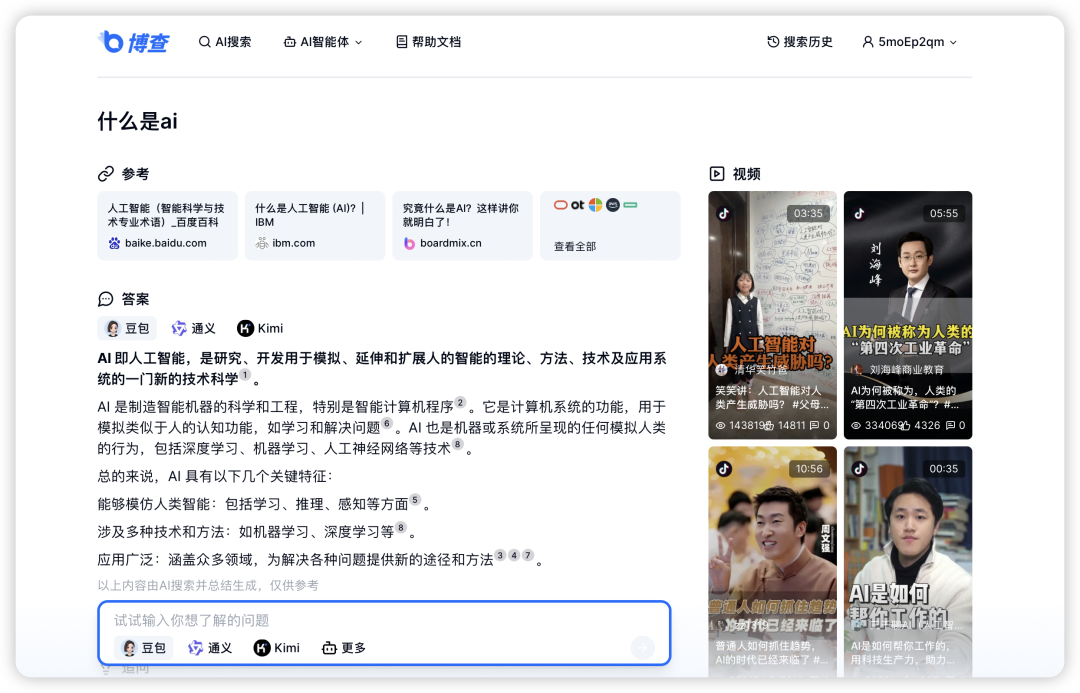Viewport: 1080px width, 693px height.
Task: Open the baike.baidu.com reference card
Action: (165, 225)
